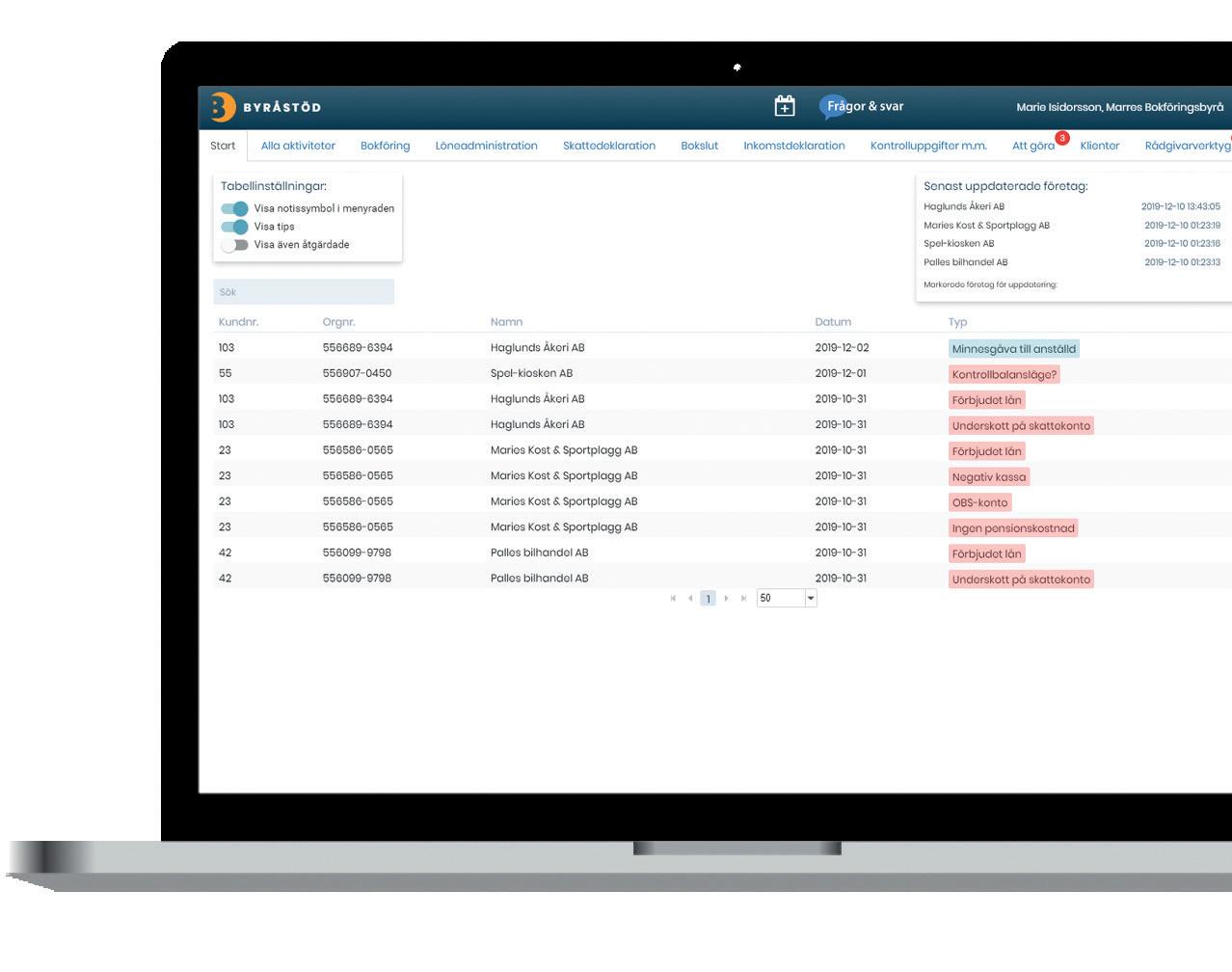The width and height of the screenshot is (1232, 972).
Task: Go to next page arrow
Action: pyautogui.click(x=726, y=599)
